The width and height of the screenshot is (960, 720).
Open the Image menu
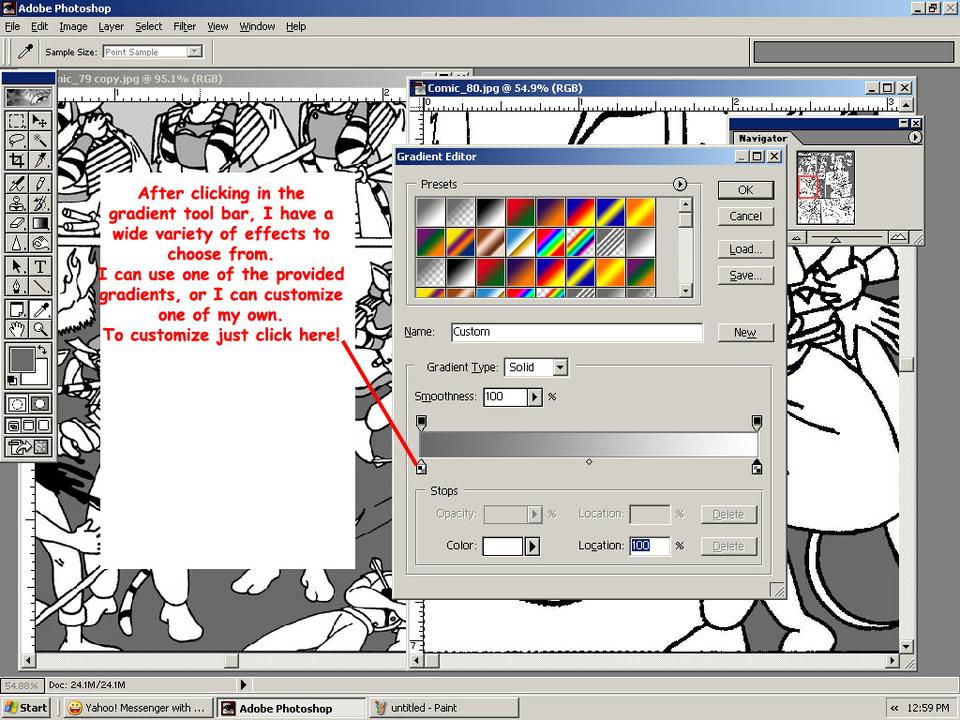(x=73, y=26)
